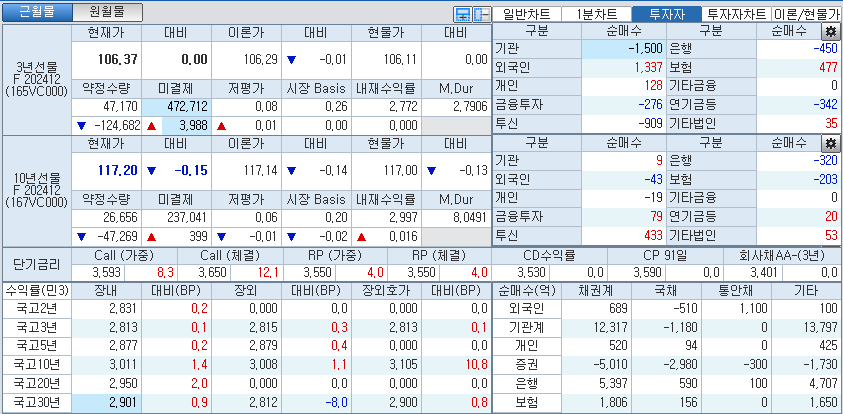Screen dimensions: 843x414
Task: Click open interest value 472,712
Action: [x=188, y=106]
